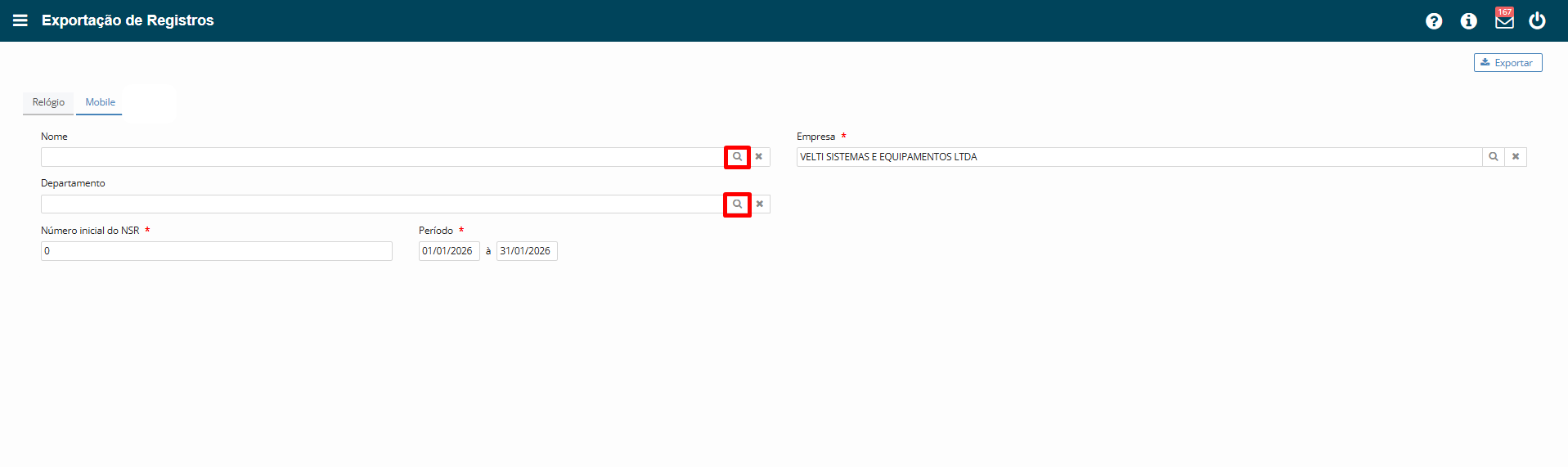Click into the Departamento input field
The height and width of the screenshot is (467, 1568).
(x=383, y=204)
